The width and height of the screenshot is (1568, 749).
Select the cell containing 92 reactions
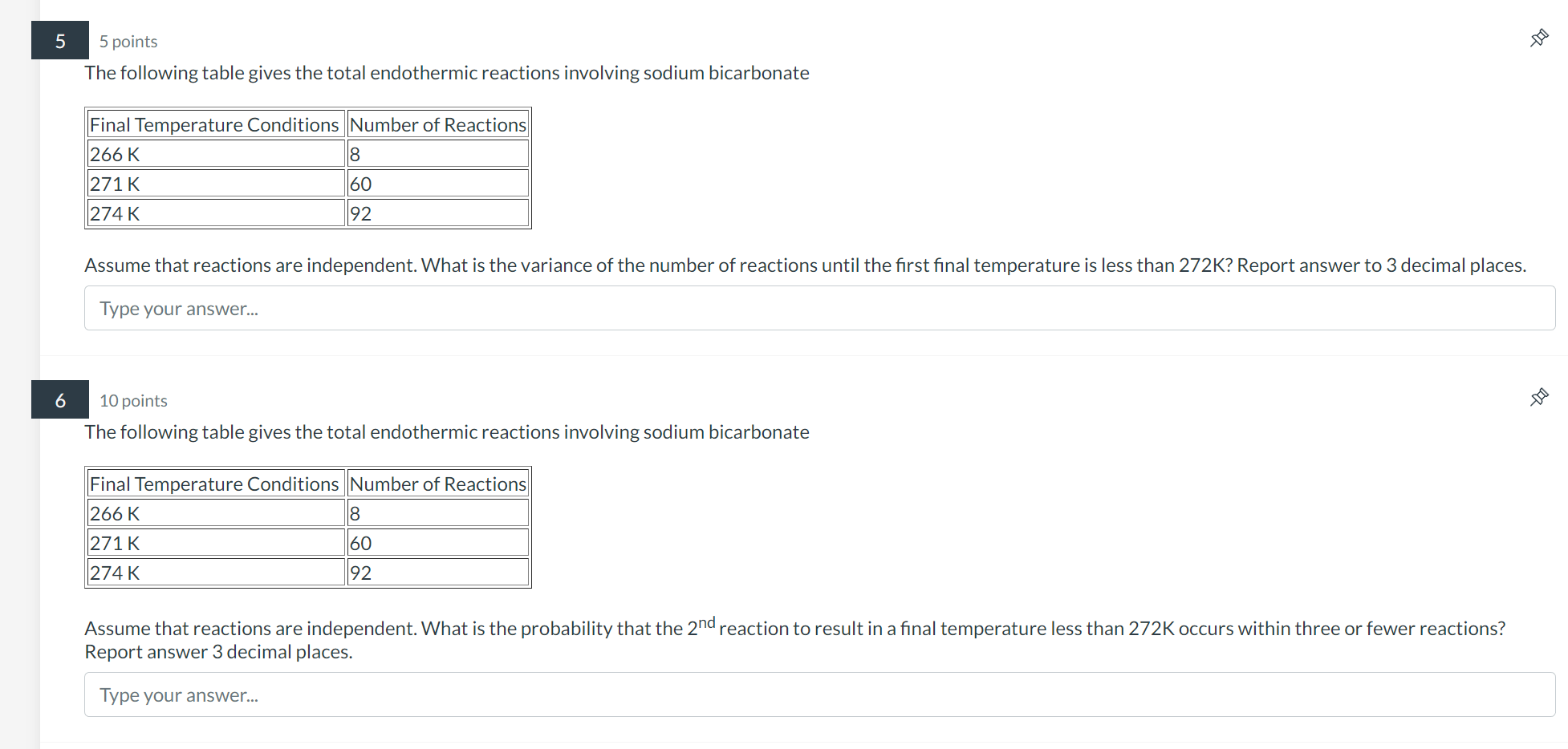coord(438,213)
